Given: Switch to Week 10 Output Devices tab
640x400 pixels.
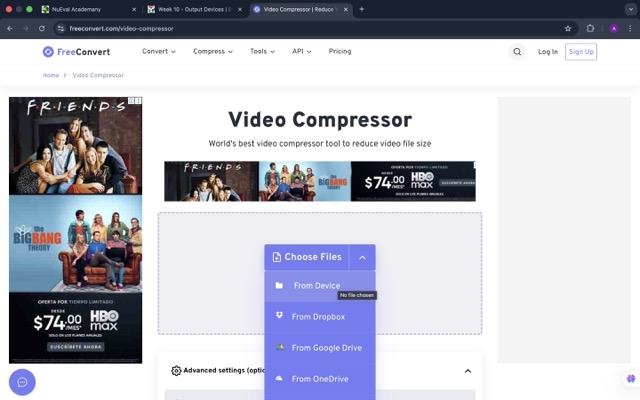Looking at the screenshot, I should tap(194, 9).
